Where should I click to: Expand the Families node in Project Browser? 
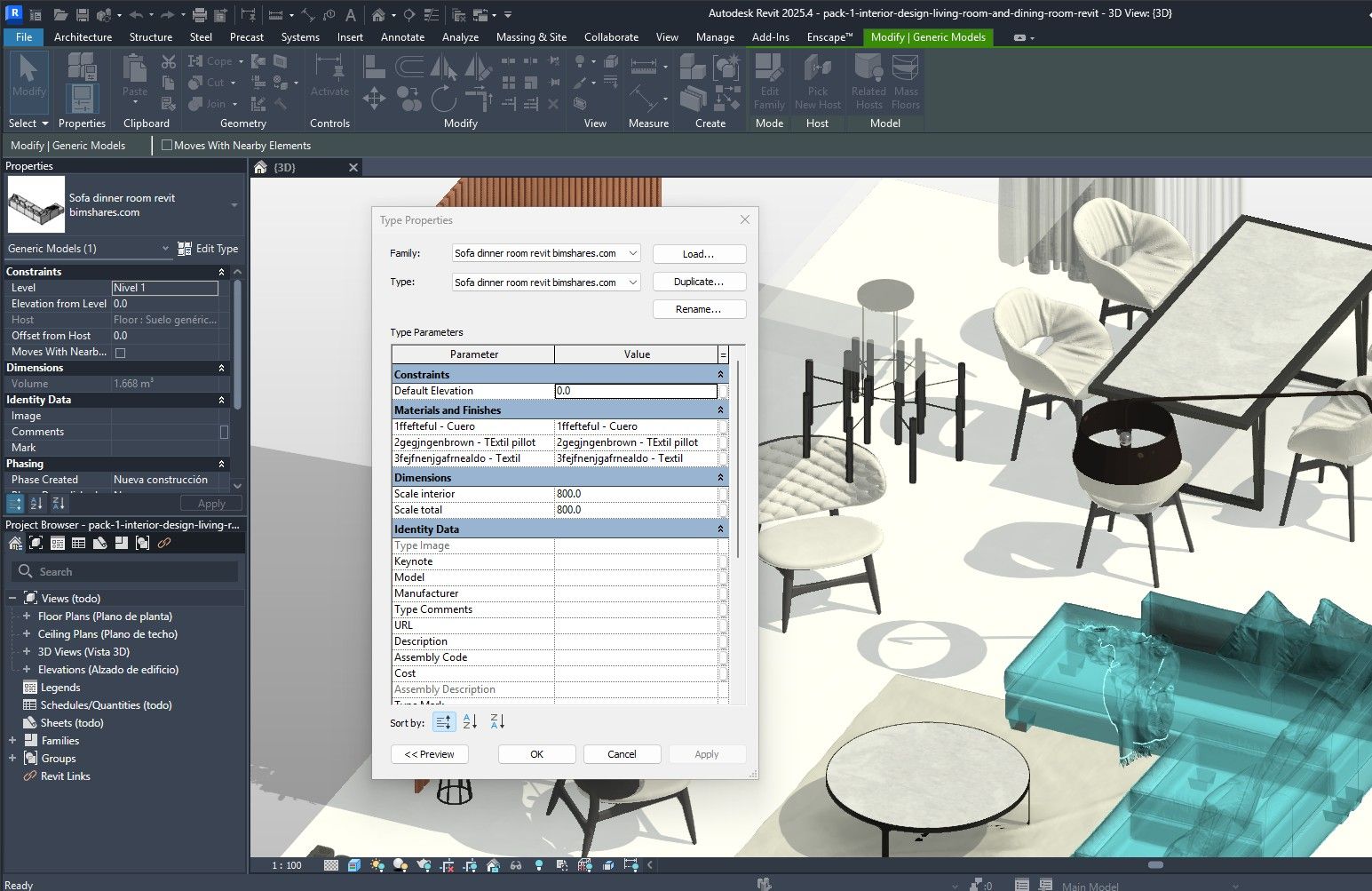pos(12,741)
